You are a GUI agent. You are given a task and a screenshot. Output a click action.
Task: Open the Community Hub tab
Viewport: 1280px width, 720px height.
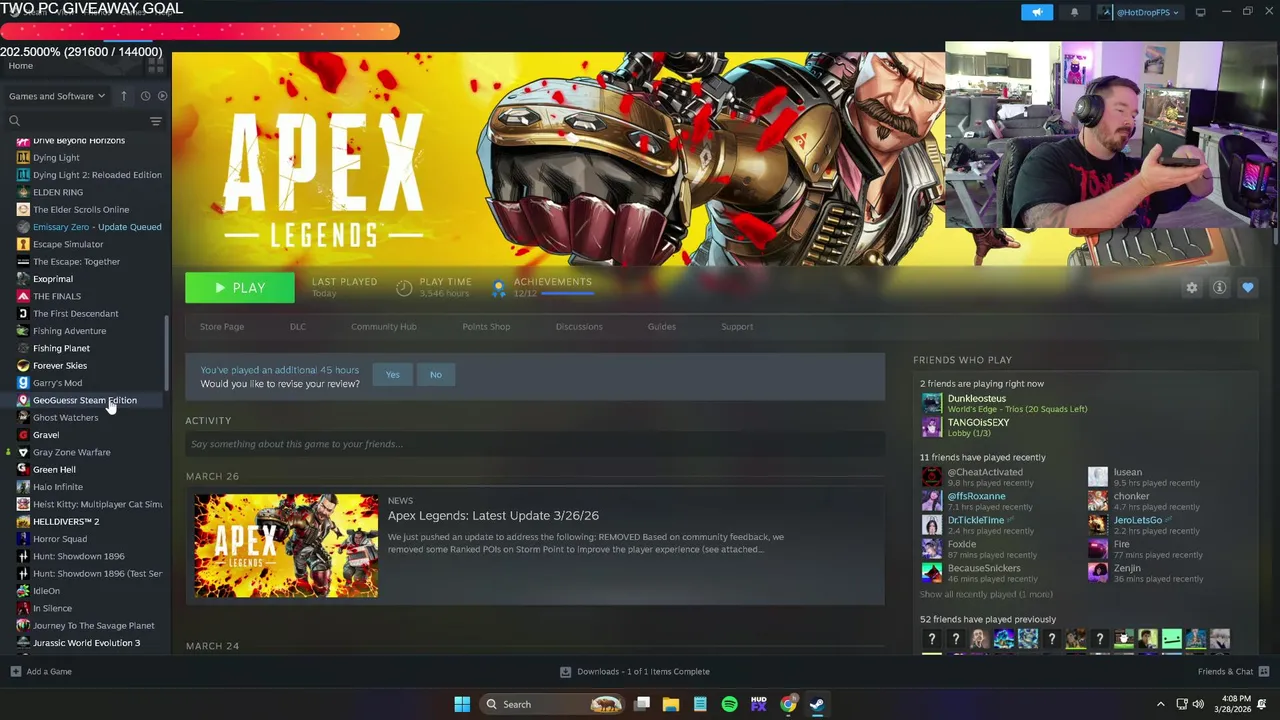pyautogui.click(x=384, y=327)
